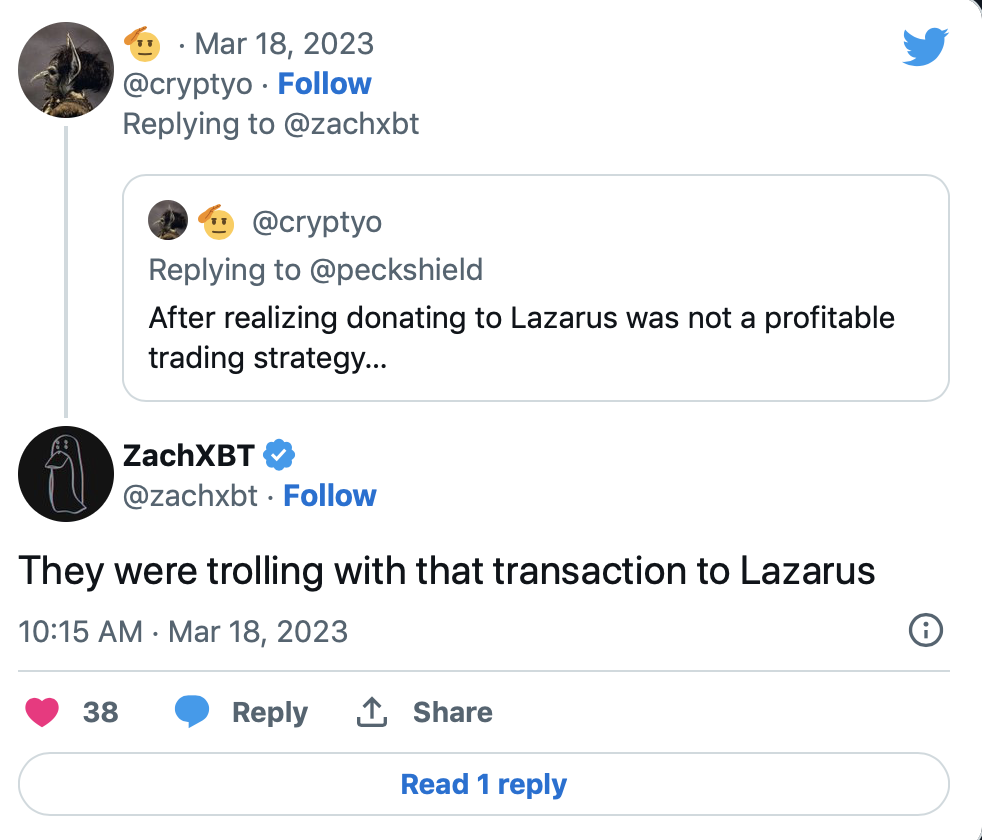Follow the @cryptyo account
Viewport: 982px width, 840px height.
coord(324,84)
